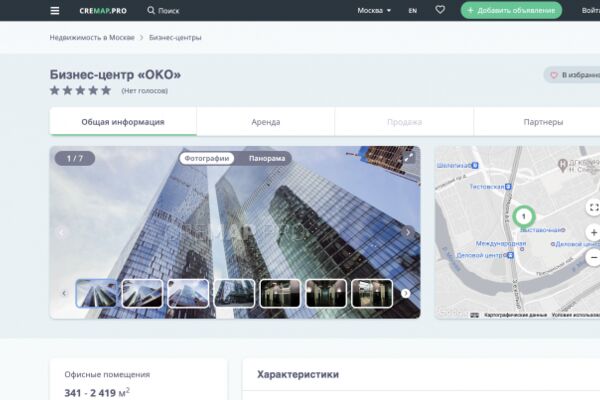Image resolution: width=600 pixels, height=400 pixels.
Task: Follow the Бизнес-центры breadcrumb
Action: [175, 38]
